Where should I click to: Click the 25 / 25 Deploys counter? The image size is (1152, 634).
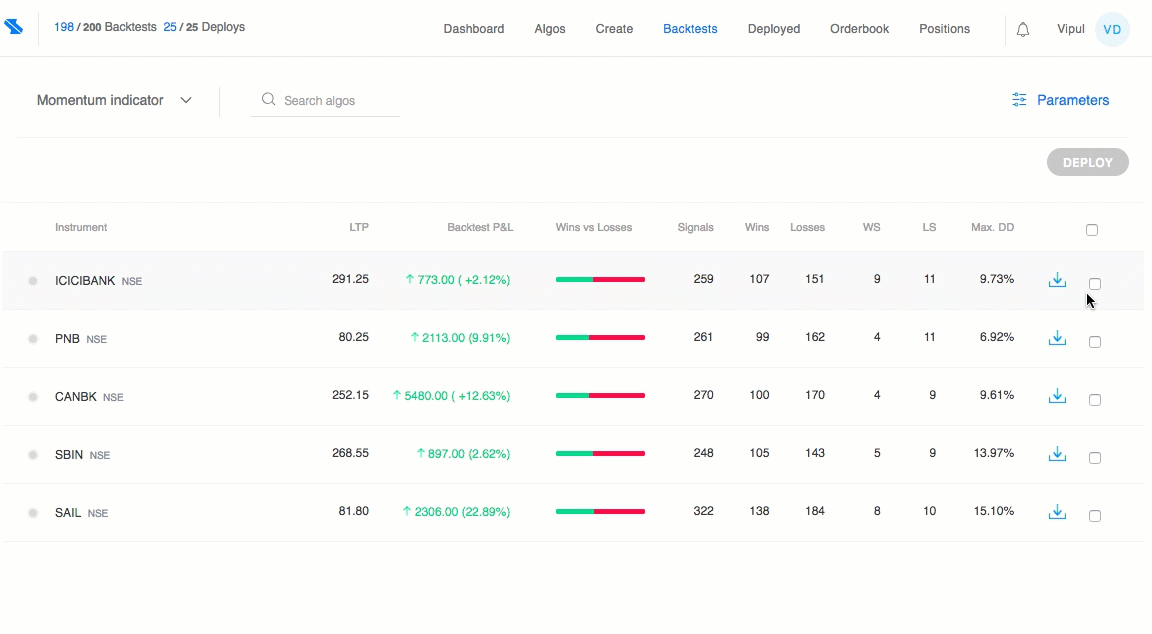(x=204, y=27)
